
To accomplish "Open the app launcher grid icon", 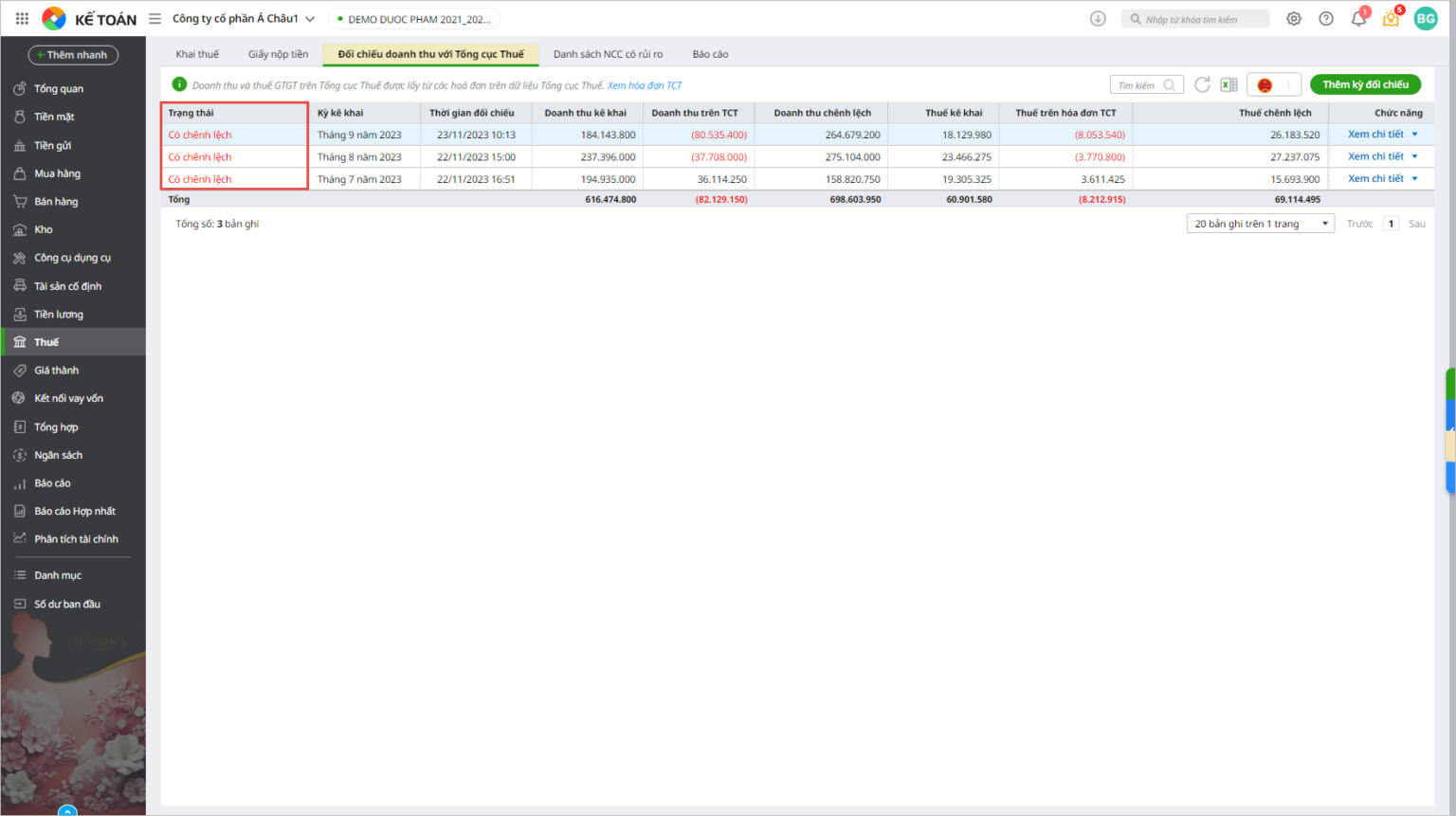I will coord(22,19).
